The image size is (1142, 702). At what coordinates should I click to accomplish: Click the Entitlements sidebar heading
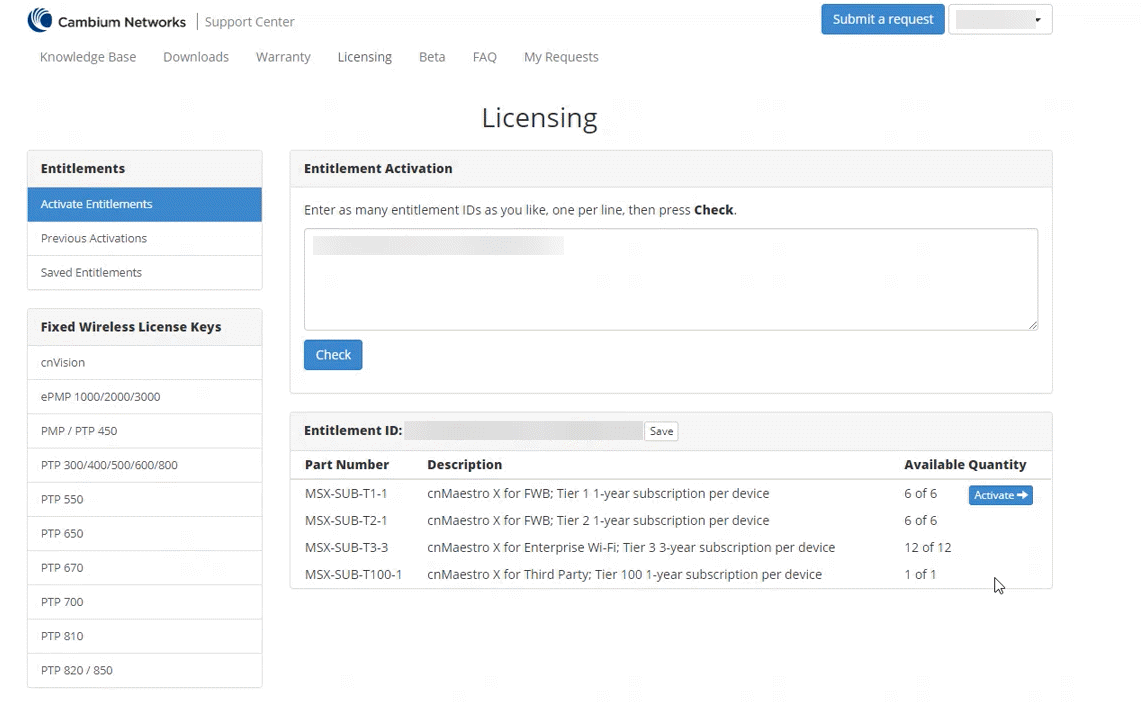tap(83, 168)
